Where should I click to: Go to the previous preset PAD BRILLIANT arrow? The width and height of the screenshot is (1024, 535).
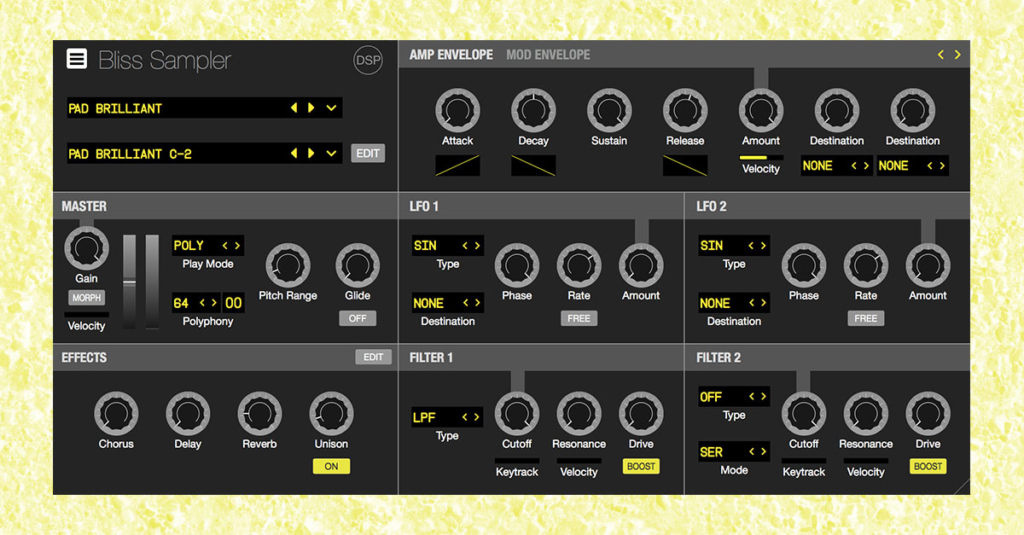pyautogui.click(x=294, y=108)
